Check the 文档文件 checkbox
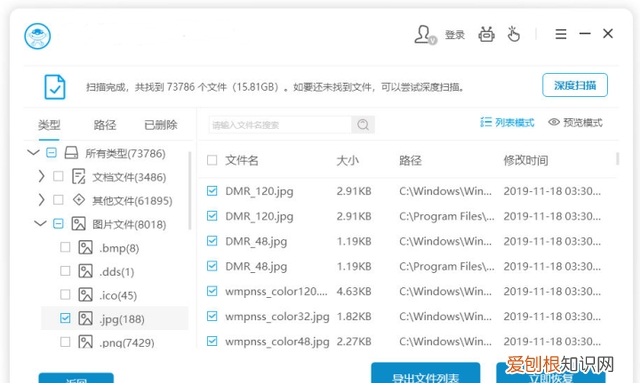640x383 pixels. [58, 176]
